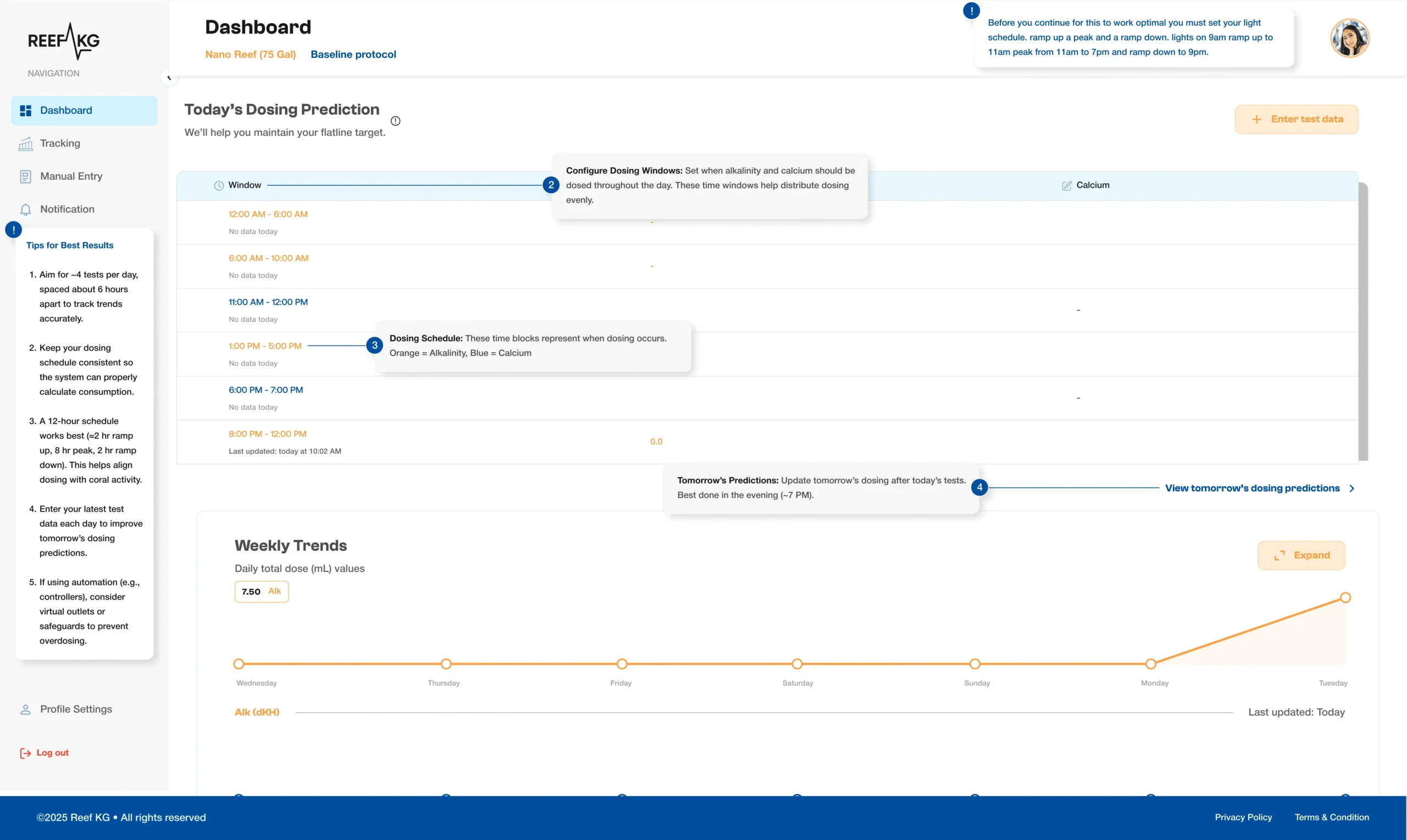Select the 11:00 AM - 12:00 PM window
The image size is (1407, 840).
[268, 302]
